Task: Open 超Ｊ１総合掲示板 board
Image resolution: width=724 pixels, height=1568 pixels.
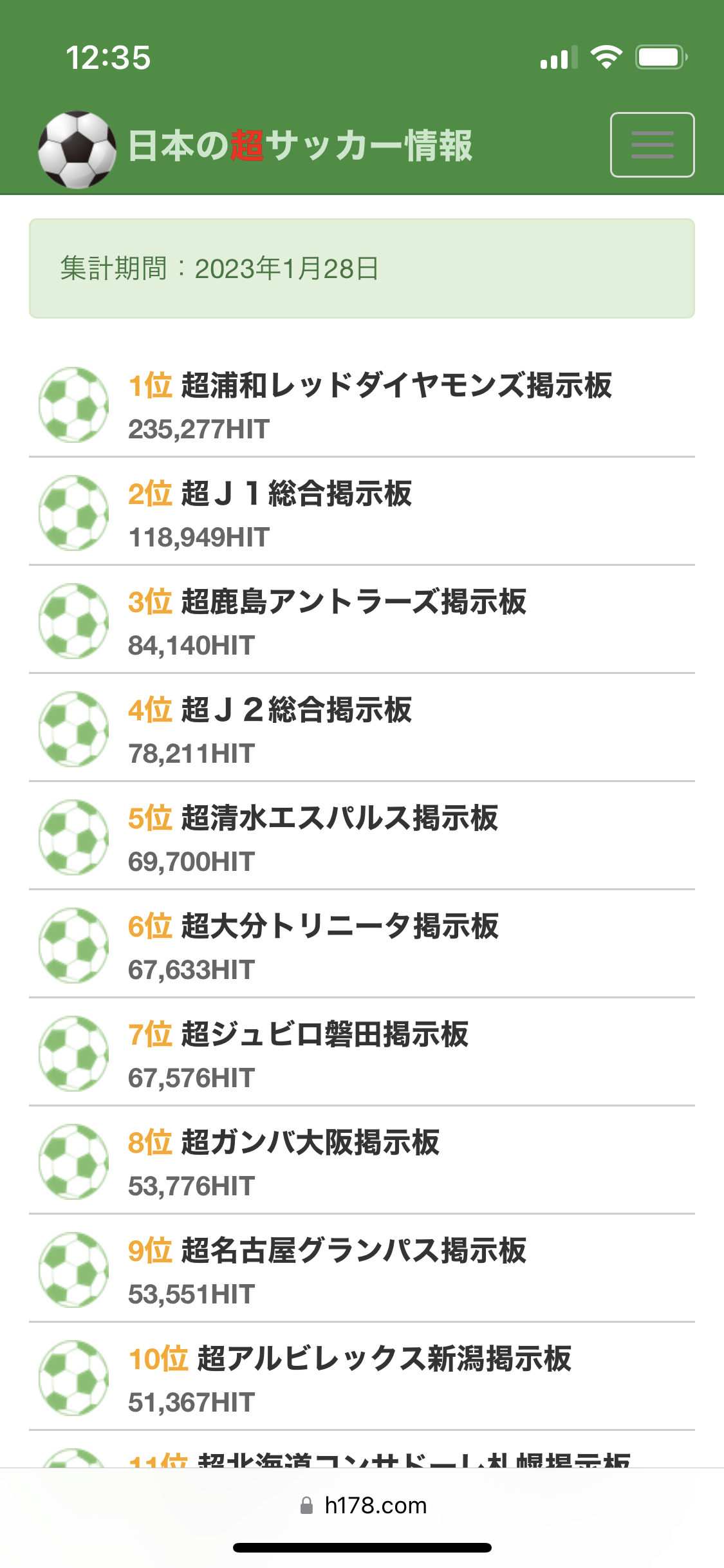Action: [296, 494]
